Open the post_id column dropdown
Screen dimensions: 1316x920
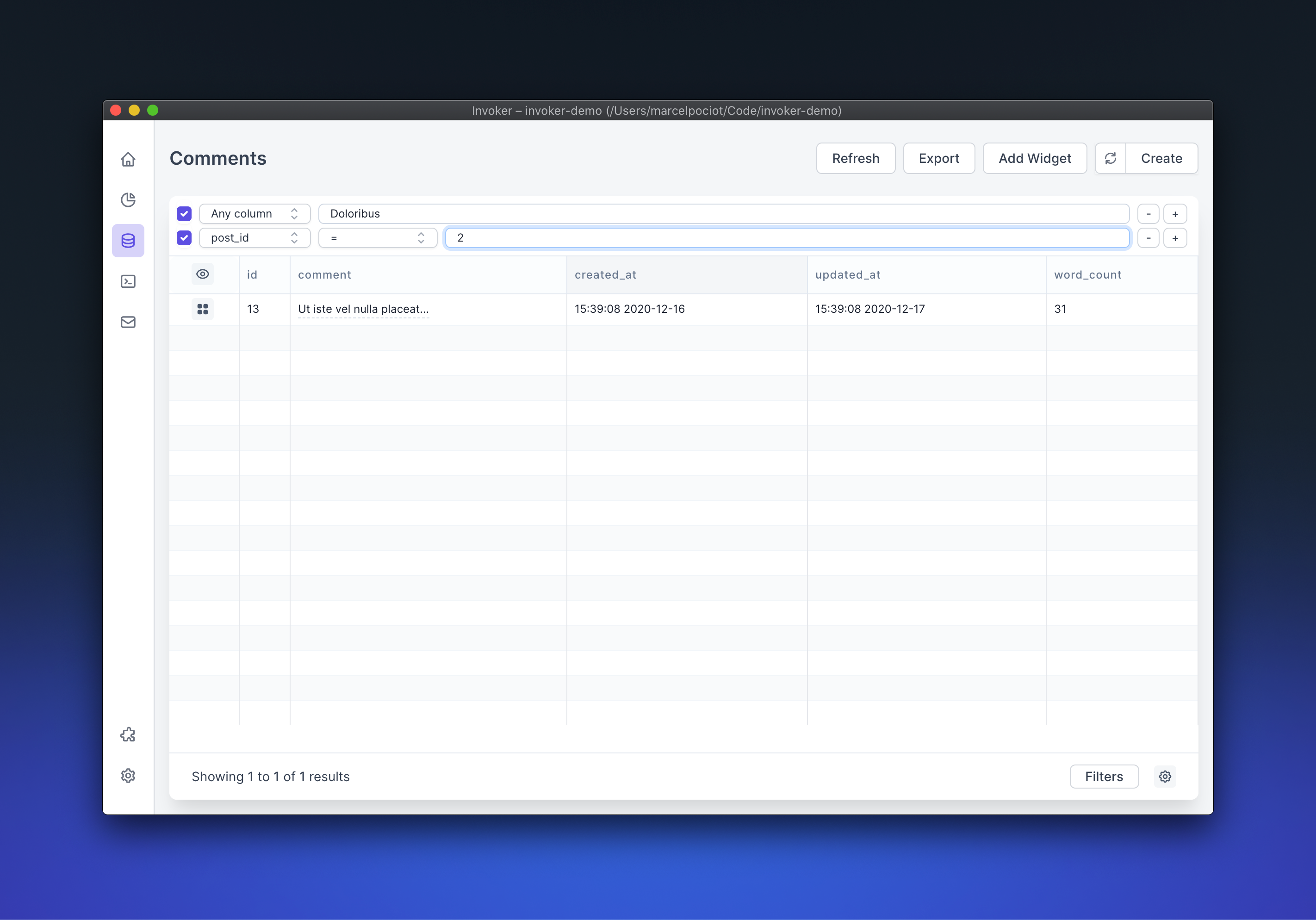click(255, 238)
